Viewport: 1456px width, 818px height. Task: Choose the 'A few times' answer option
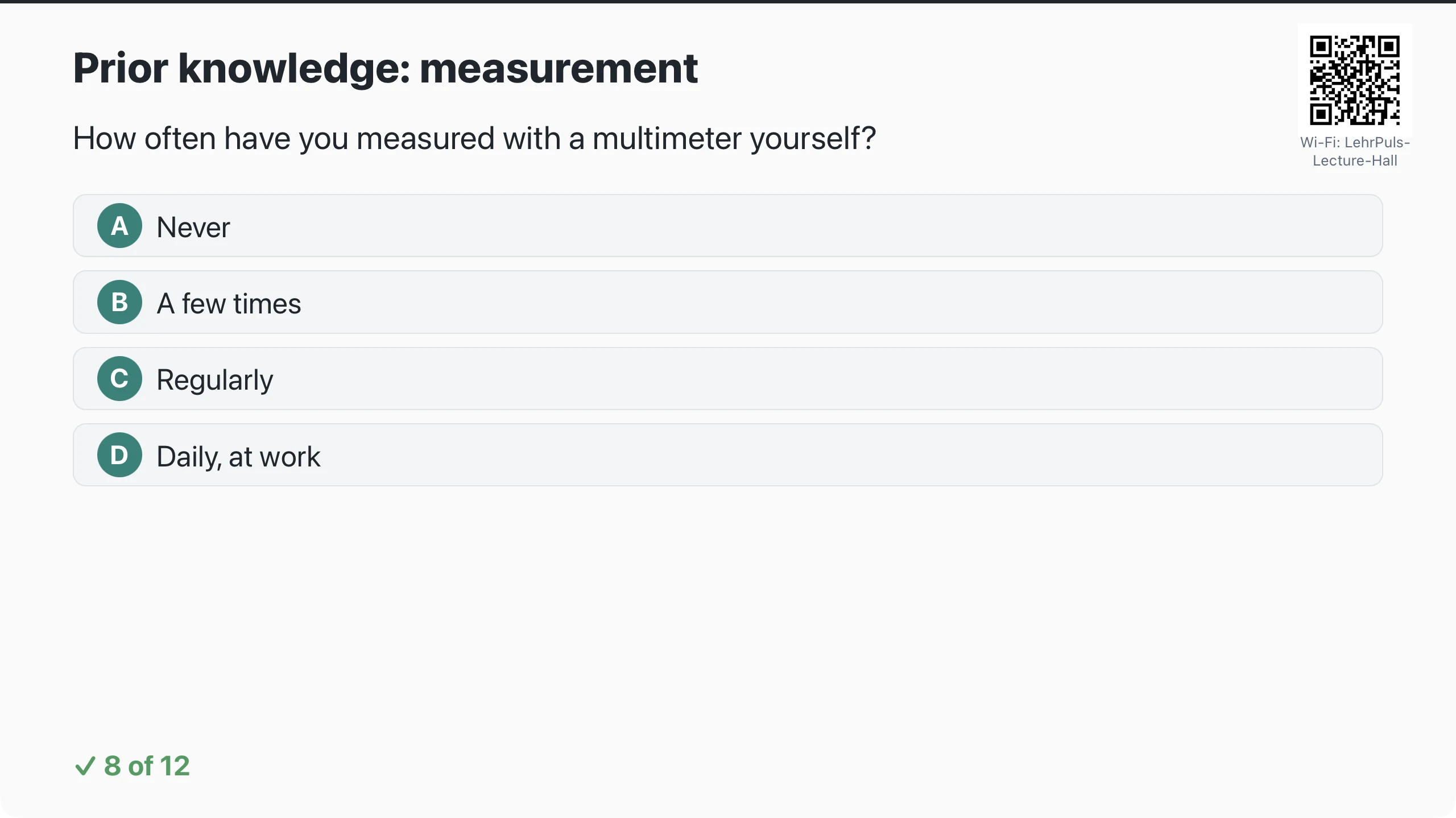728,302
